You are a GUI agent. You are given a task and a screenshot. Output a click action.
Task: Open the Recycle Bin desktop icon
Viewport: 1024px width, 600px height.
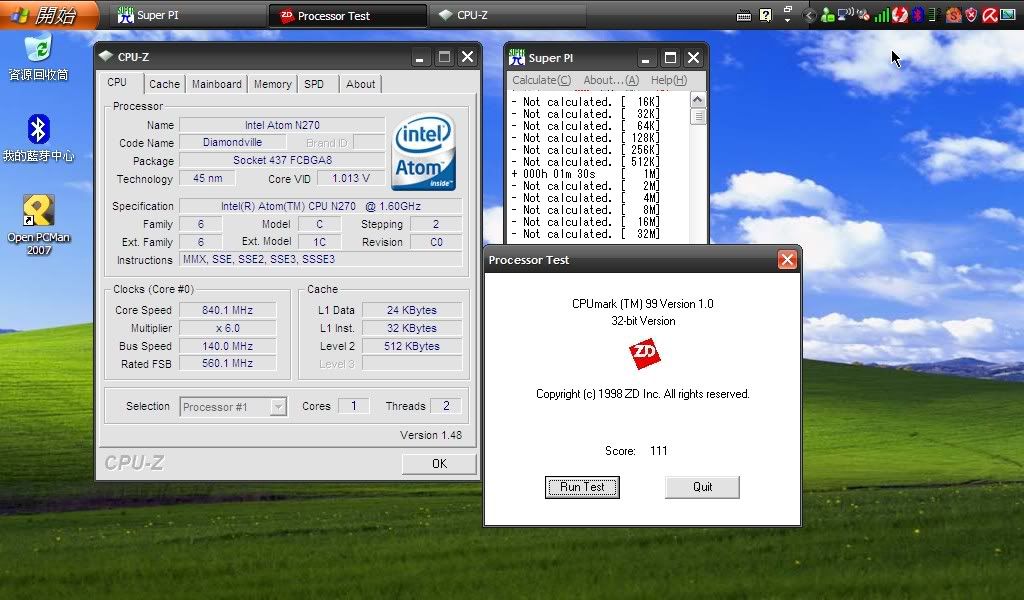(39, 57)
